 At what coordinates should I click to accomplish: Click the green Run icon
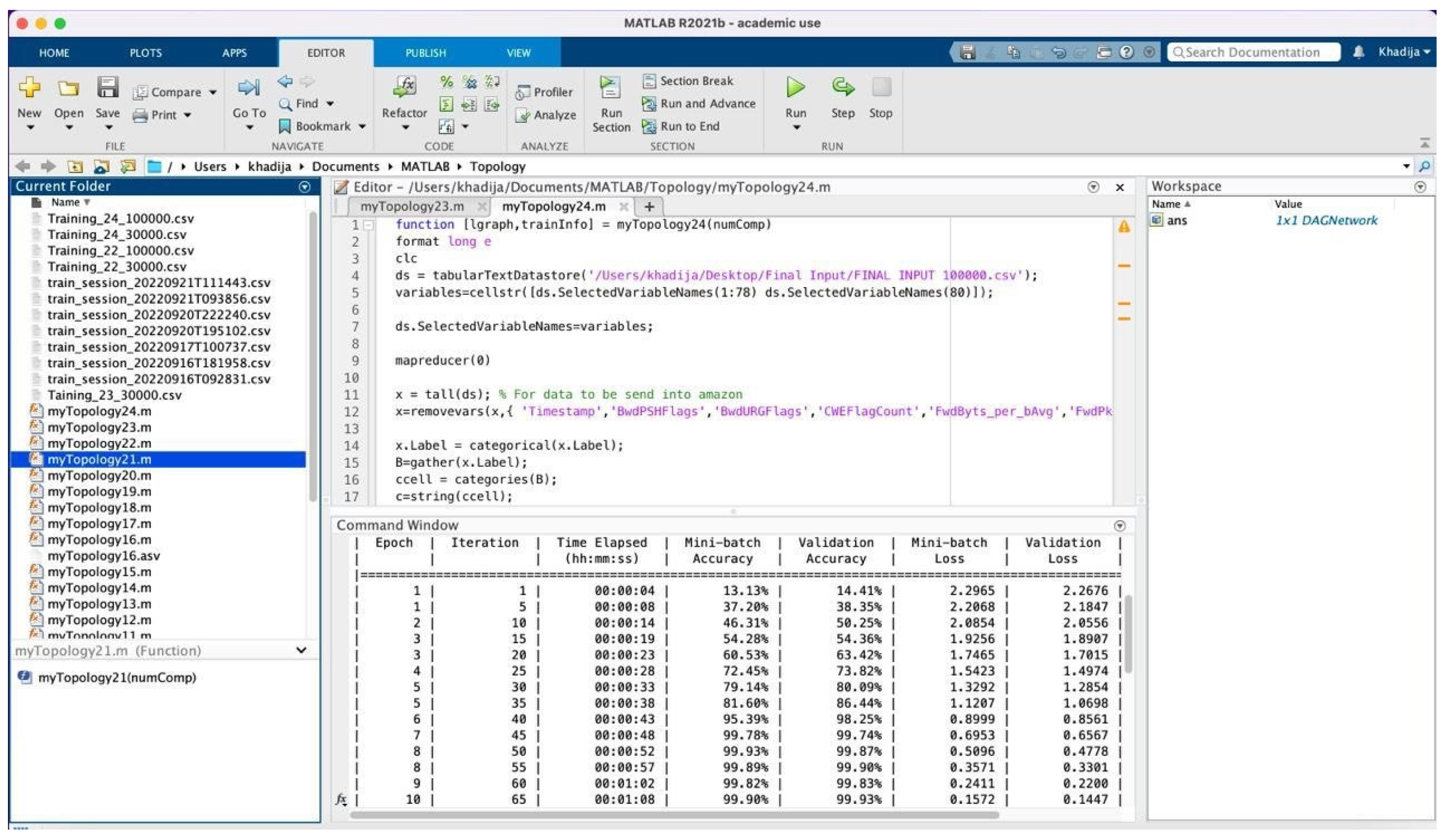click(795, 88)
